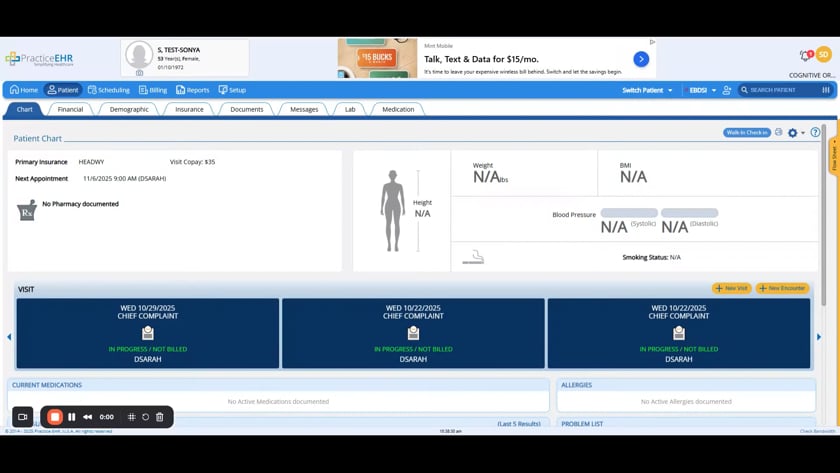This screenshot has height=473, width=840.
Task: Go to next visits with right arrow
Action: coord(819,337)
